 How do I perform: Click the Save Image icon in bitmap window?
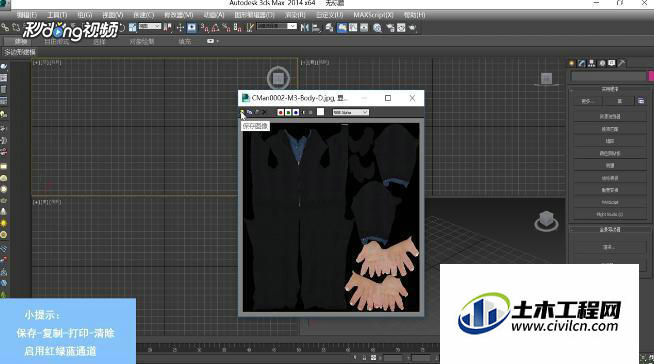242,112
